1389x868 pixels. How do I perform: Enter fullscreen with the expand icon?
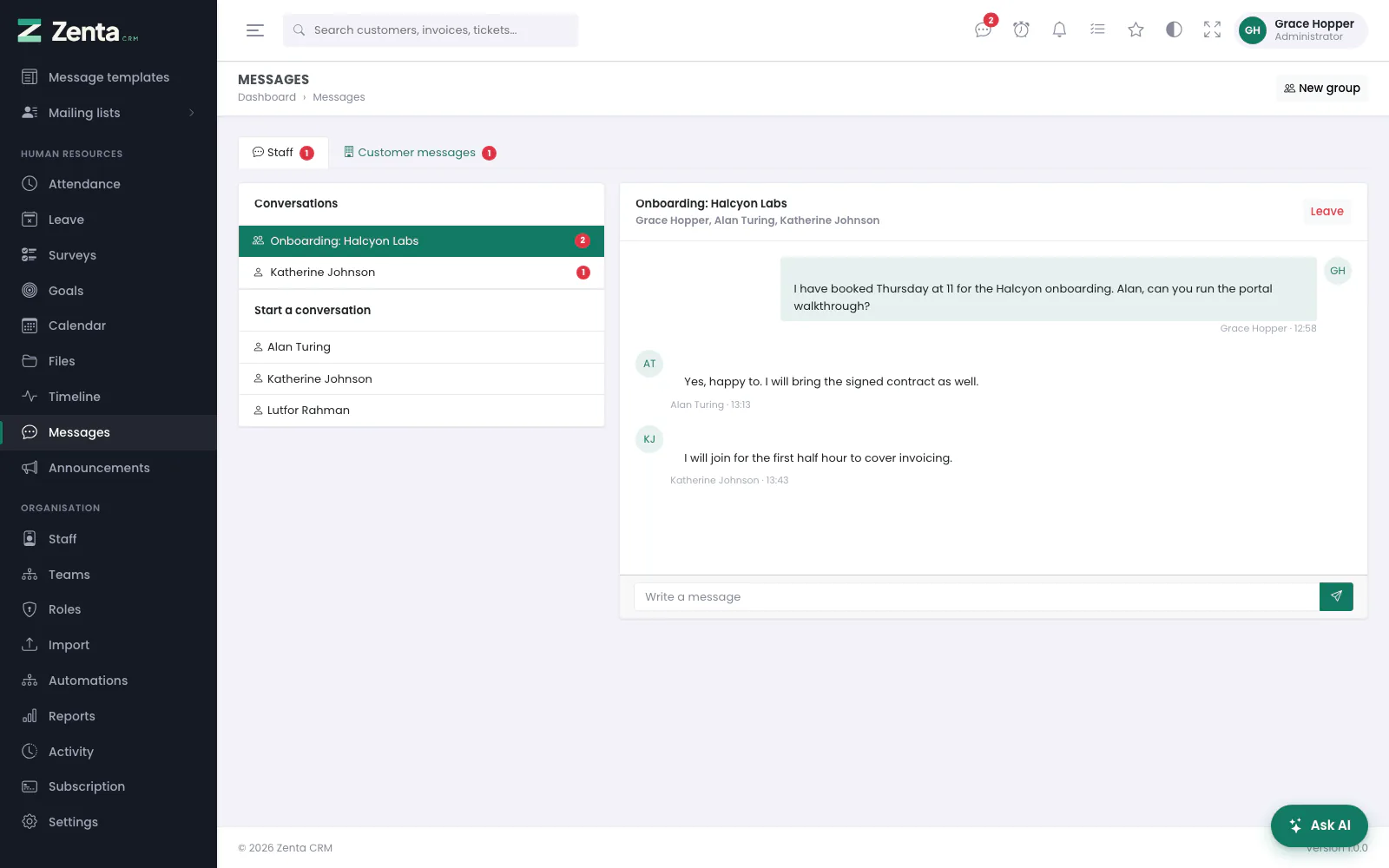click(x=1212, y=30)
